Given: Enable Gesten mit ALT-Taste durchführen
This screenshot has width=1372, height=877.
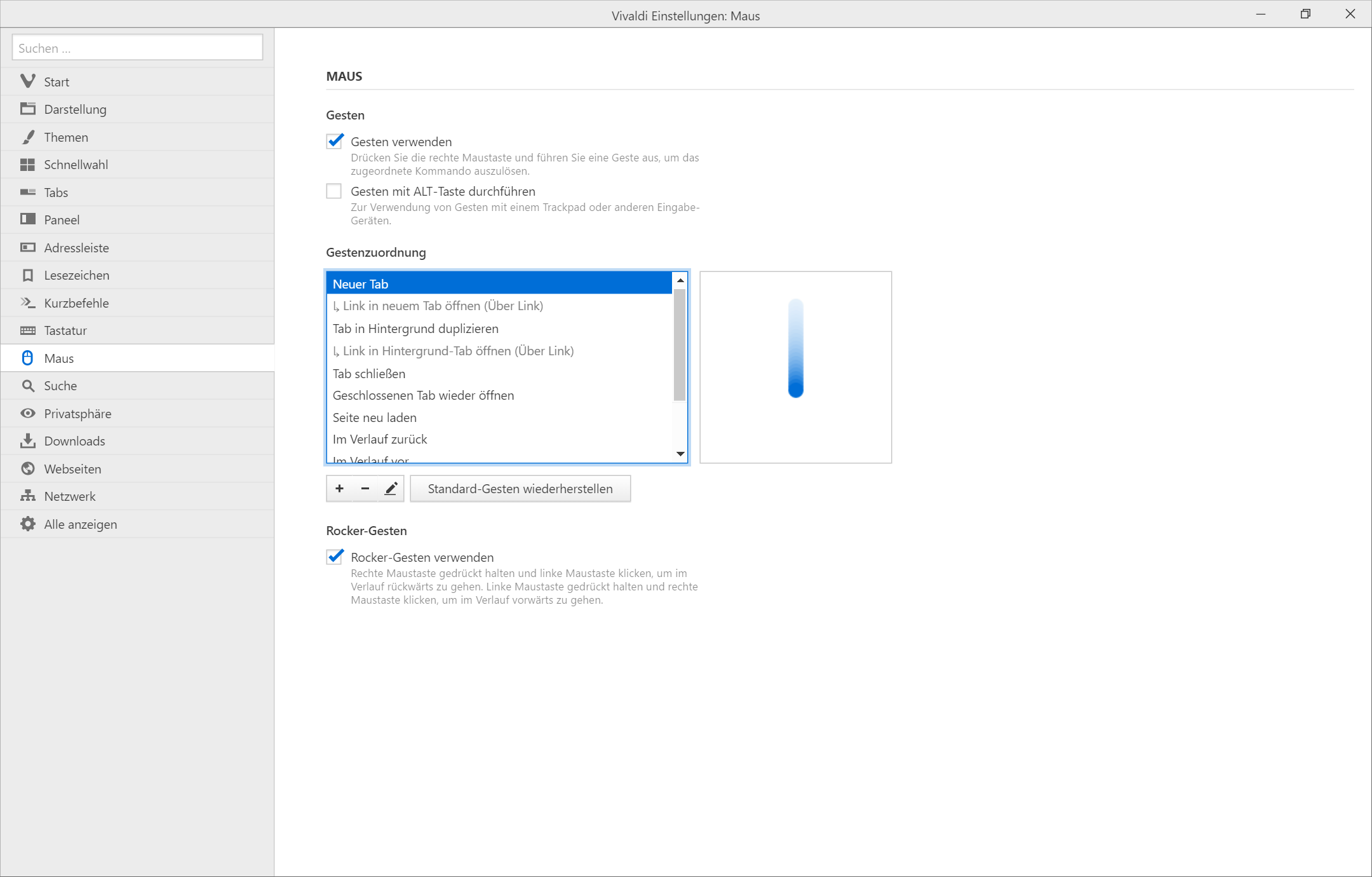Looking at the screenshot, I should click(334, 191).
